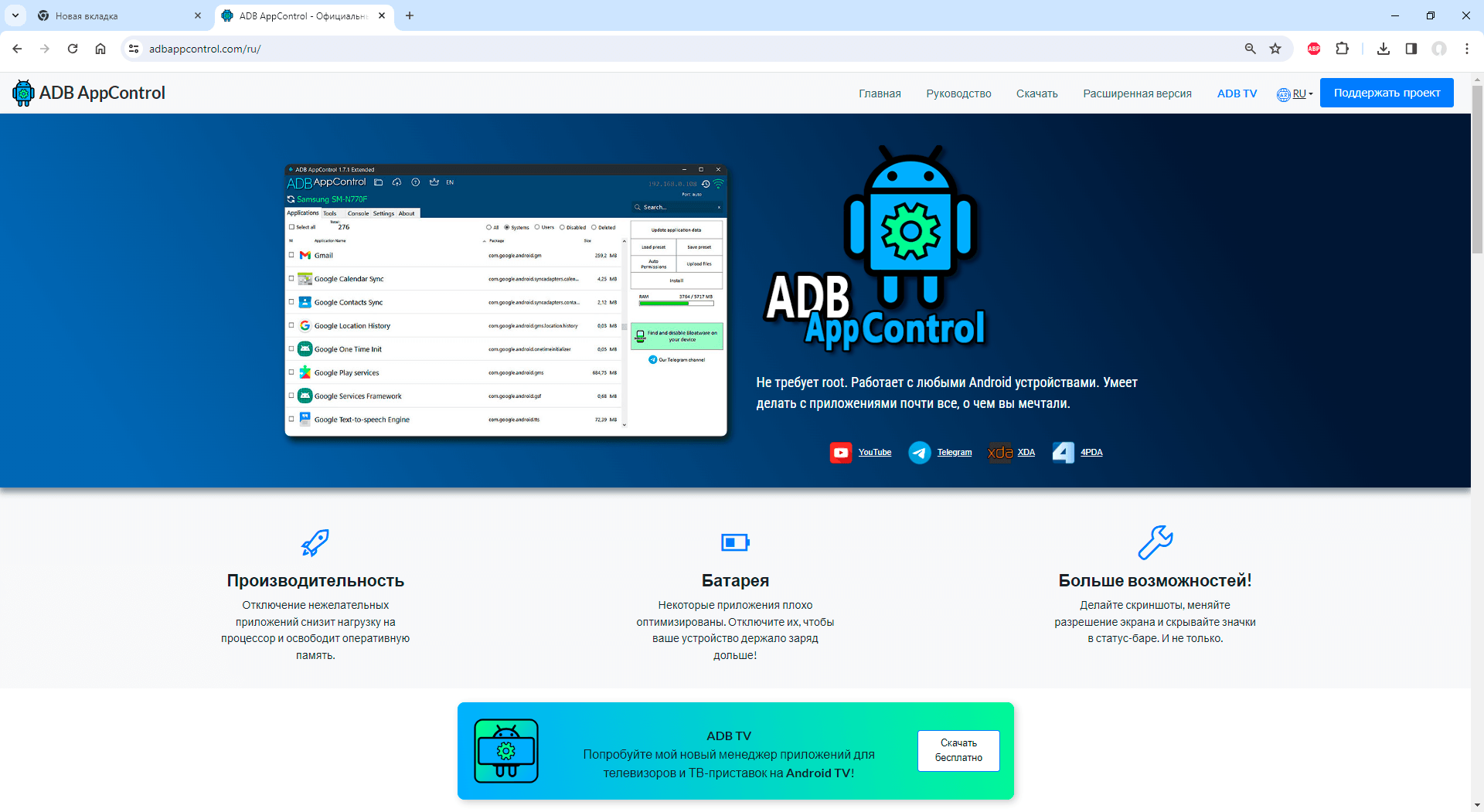Screen dimensions: 1484x812
Task: Toggle the browser side panel icon
Action: (1411, 49)
